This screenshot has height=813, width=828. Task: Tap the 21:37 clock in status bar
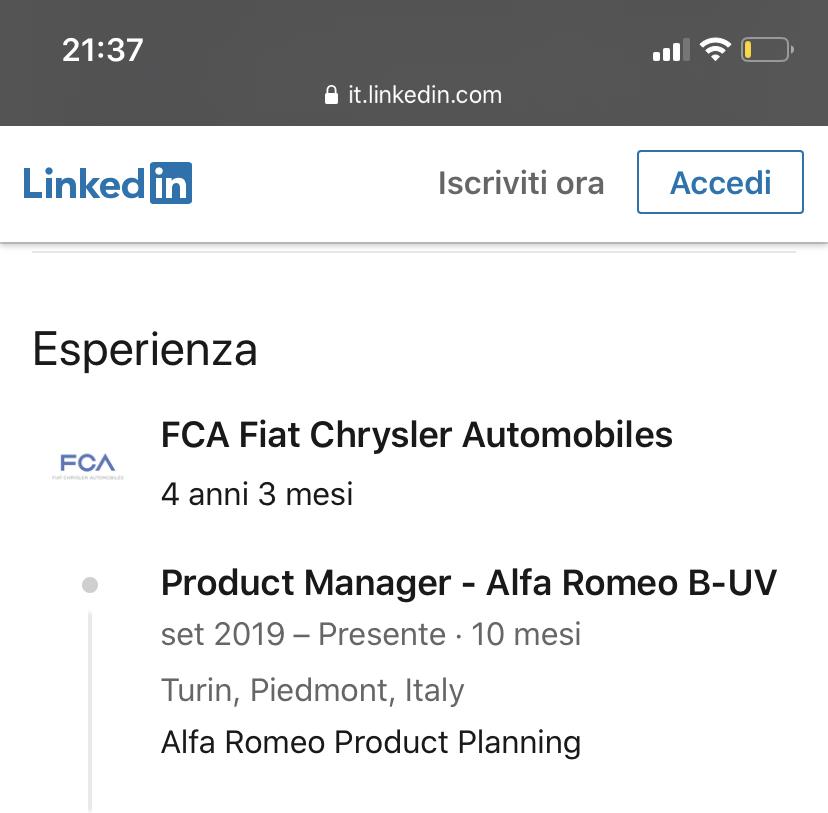coord(102,50)
